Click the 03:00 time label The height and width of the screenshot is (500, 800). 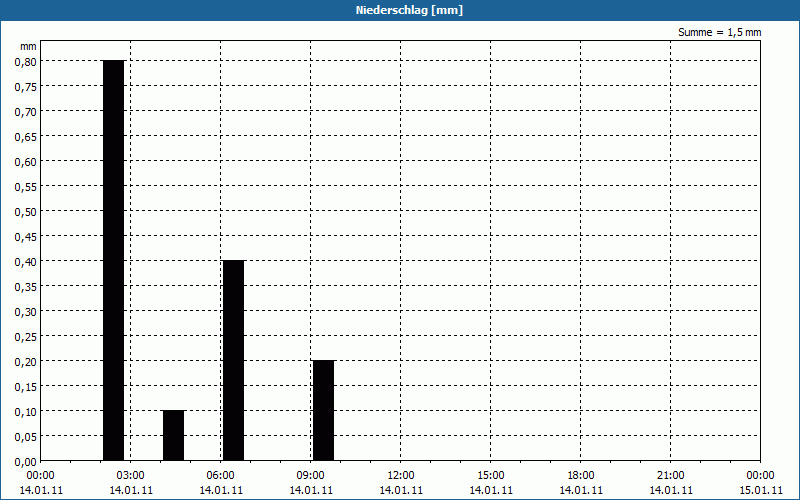[131, 475]
